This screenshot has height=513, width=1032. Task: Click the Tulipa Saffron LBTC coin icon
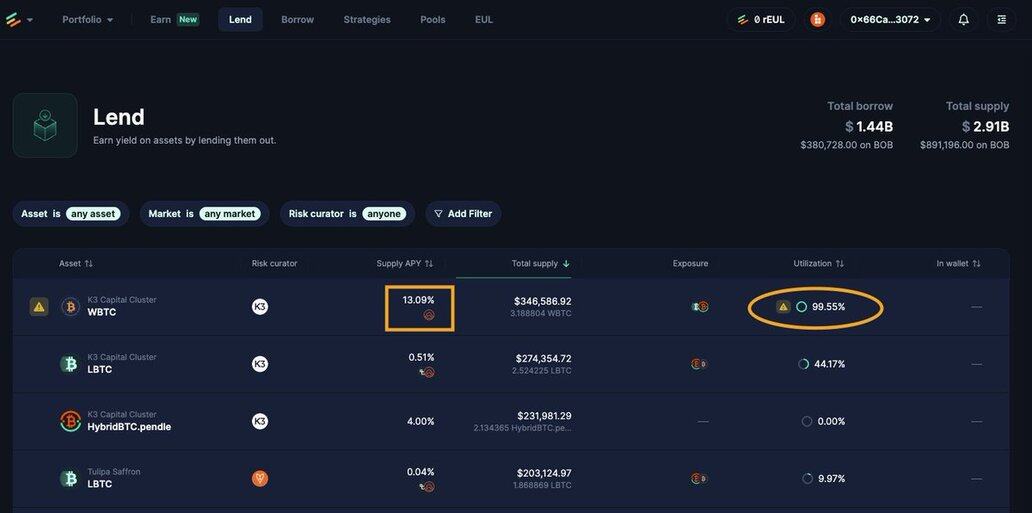click(69, 479)
